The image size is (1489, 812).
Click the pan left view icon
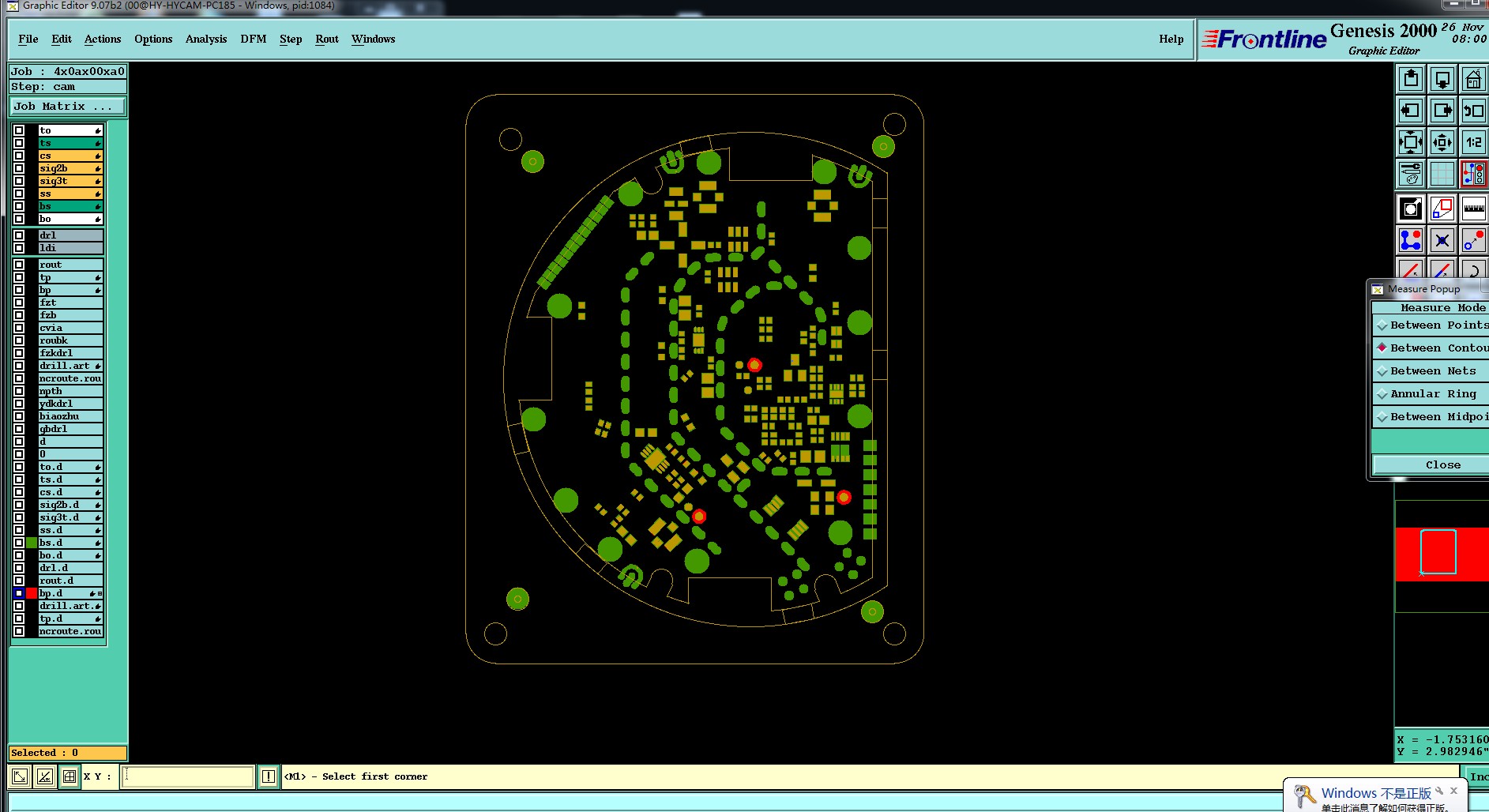click(x=1411, y=111)
